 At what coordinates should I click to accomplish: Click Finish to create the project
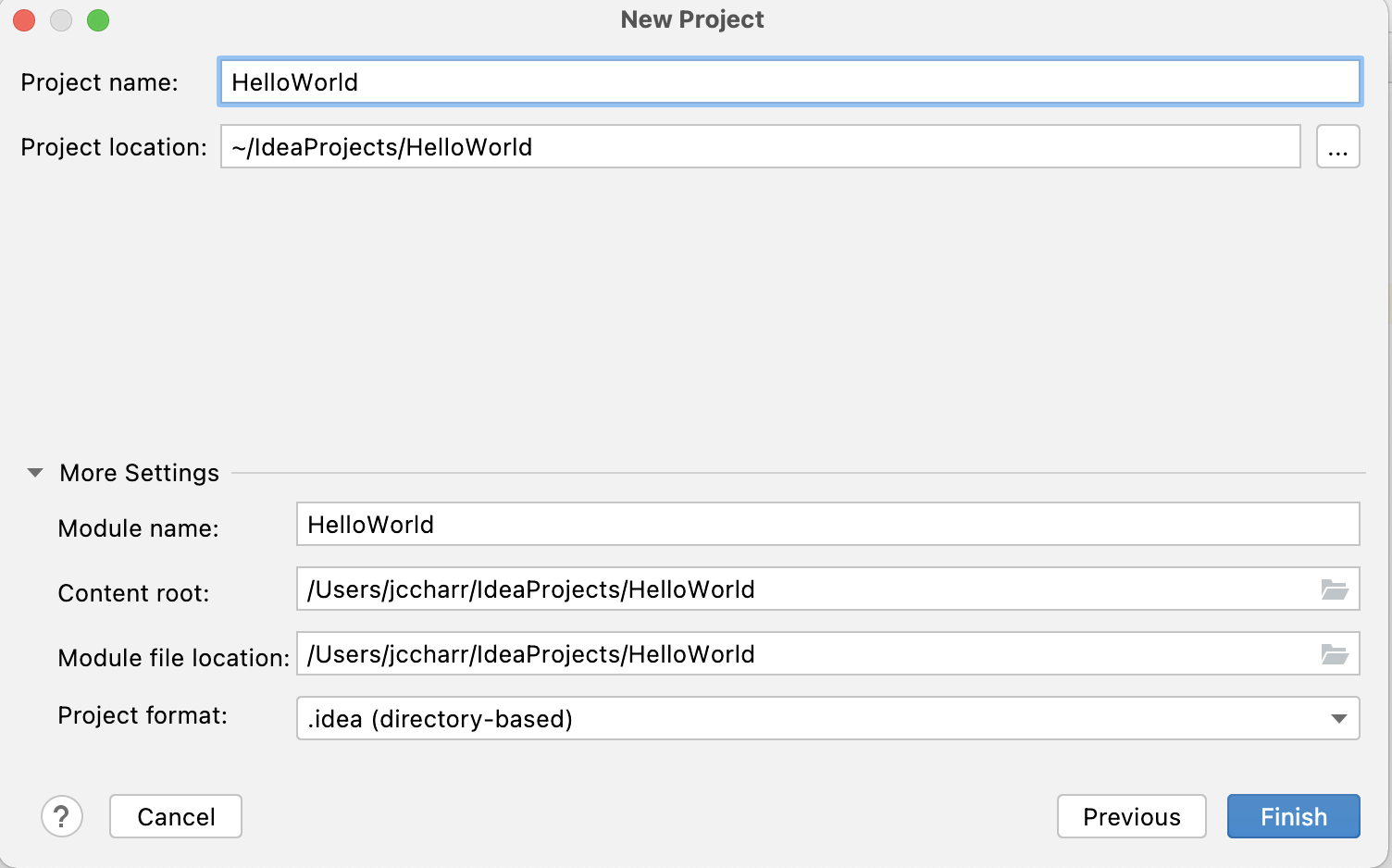click(1293, 816)
